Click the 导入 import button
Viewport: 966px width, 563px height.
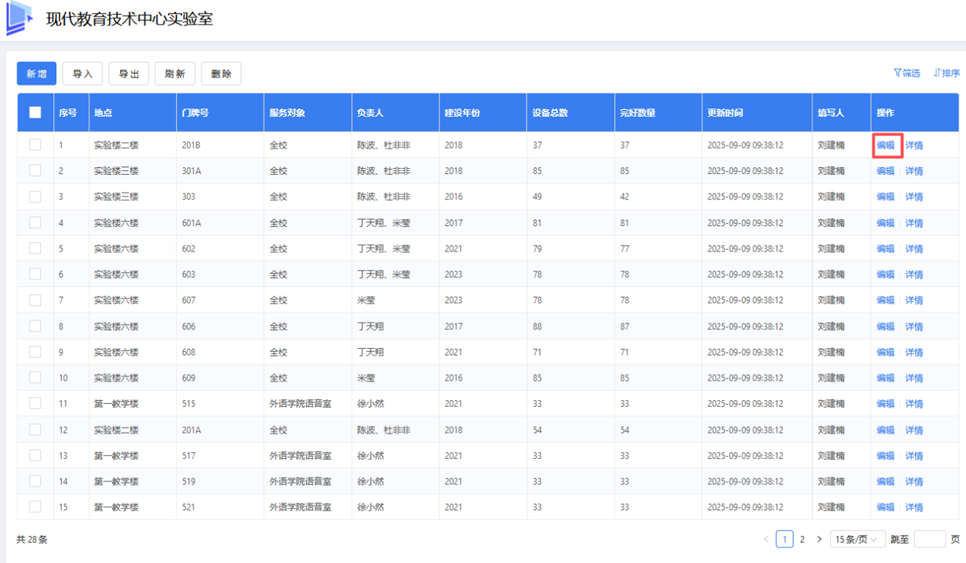[82, 74]
